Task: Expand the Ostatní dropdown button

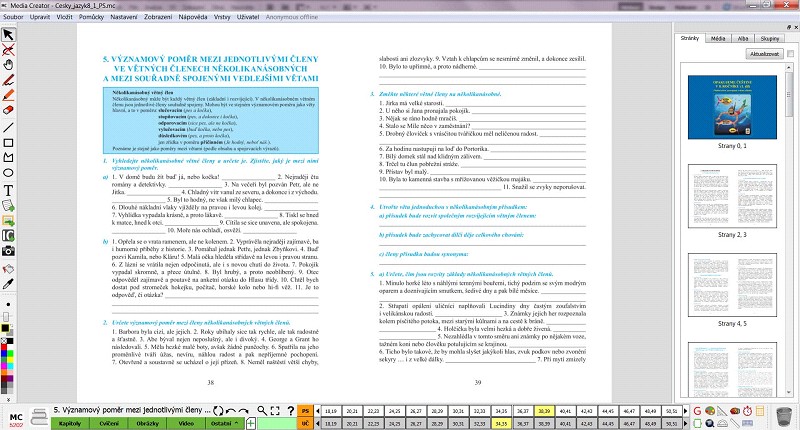Action: click(225, 423)
